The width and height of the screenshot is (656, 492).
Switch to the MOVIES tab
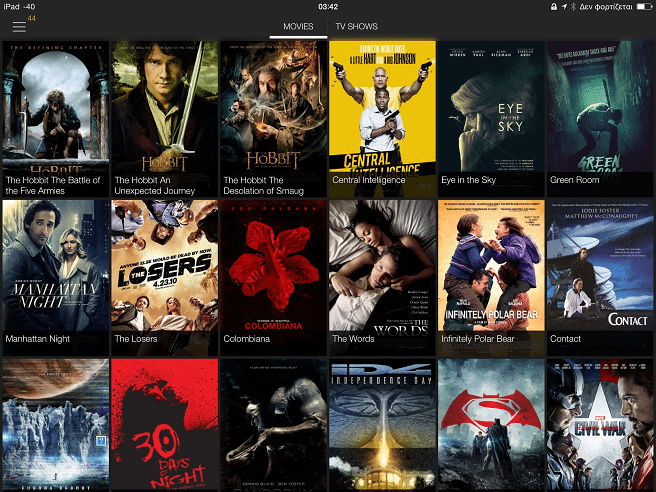click(x=298, y=26)
